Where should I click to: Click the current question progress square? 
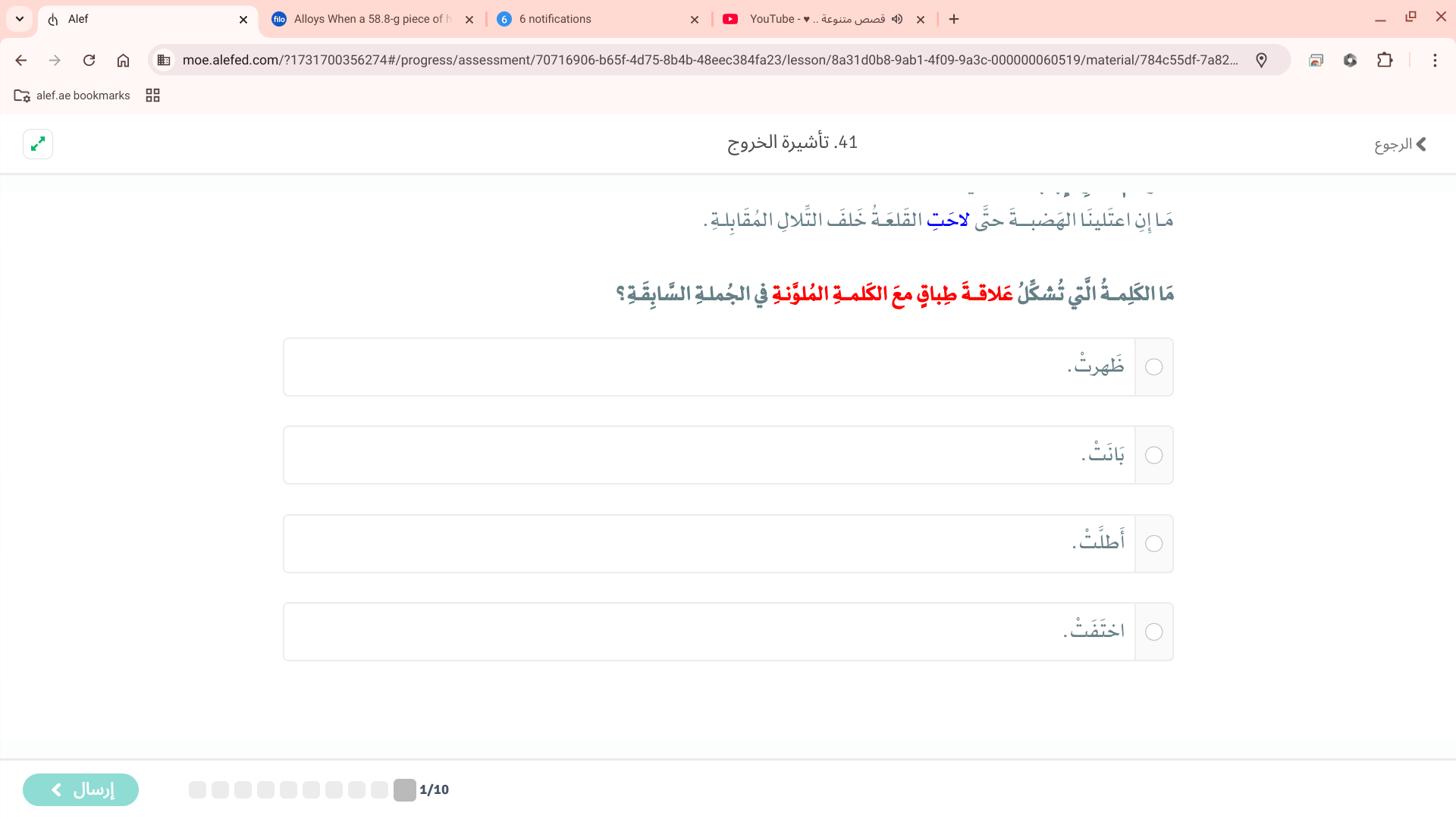point(405,789)
